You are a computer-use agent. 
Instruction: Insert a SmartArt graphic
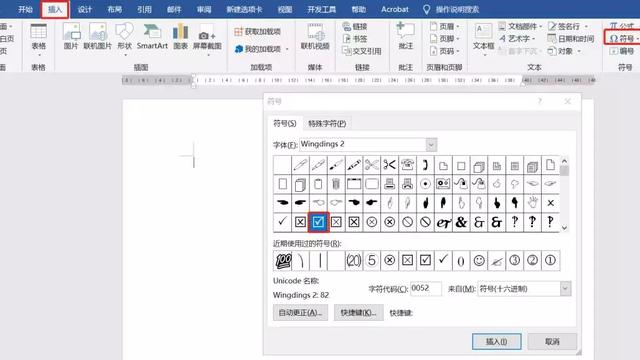click(152, 37)
